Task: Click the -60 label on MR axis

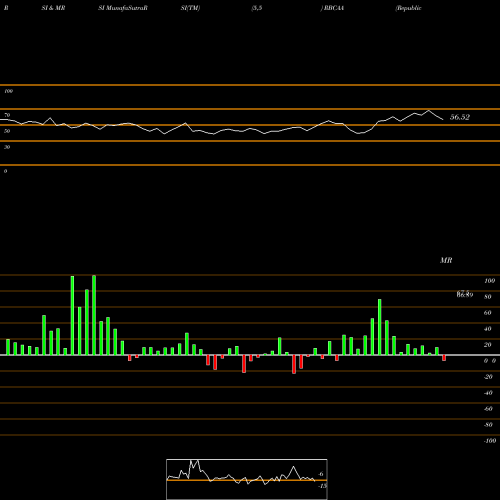Action: [488, 409]
